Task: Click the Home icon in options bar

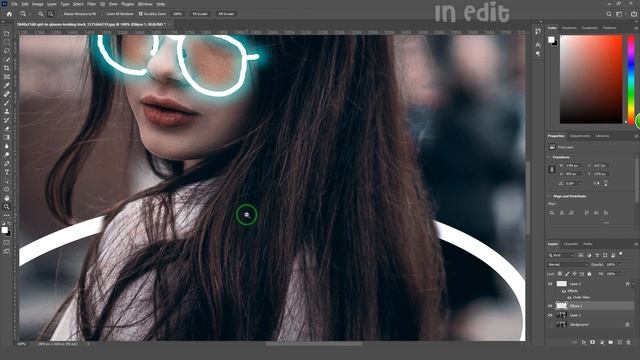Action: (x=9, y=14)
